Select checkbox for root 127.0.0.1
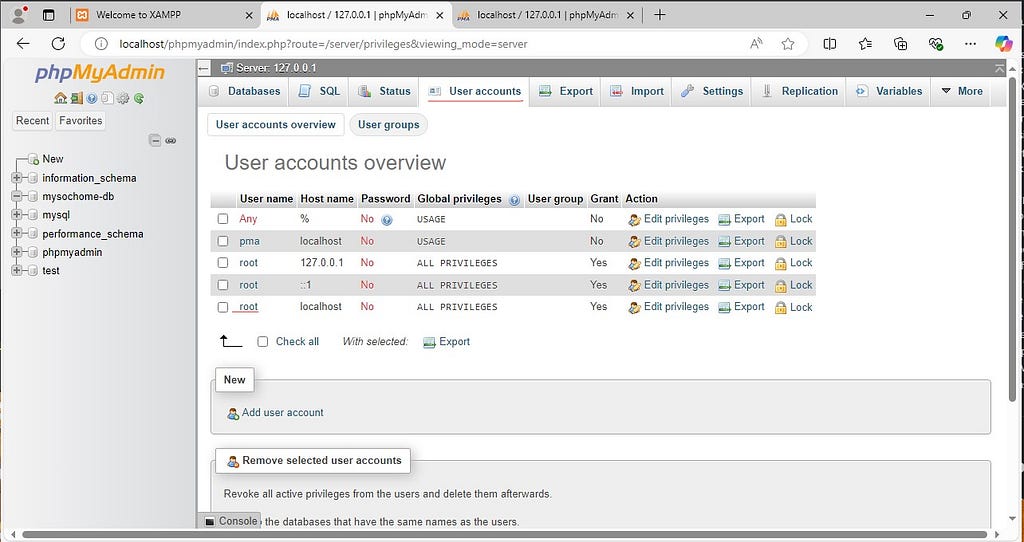Viewport: 1024px width, 542px height. coord(223,263)
